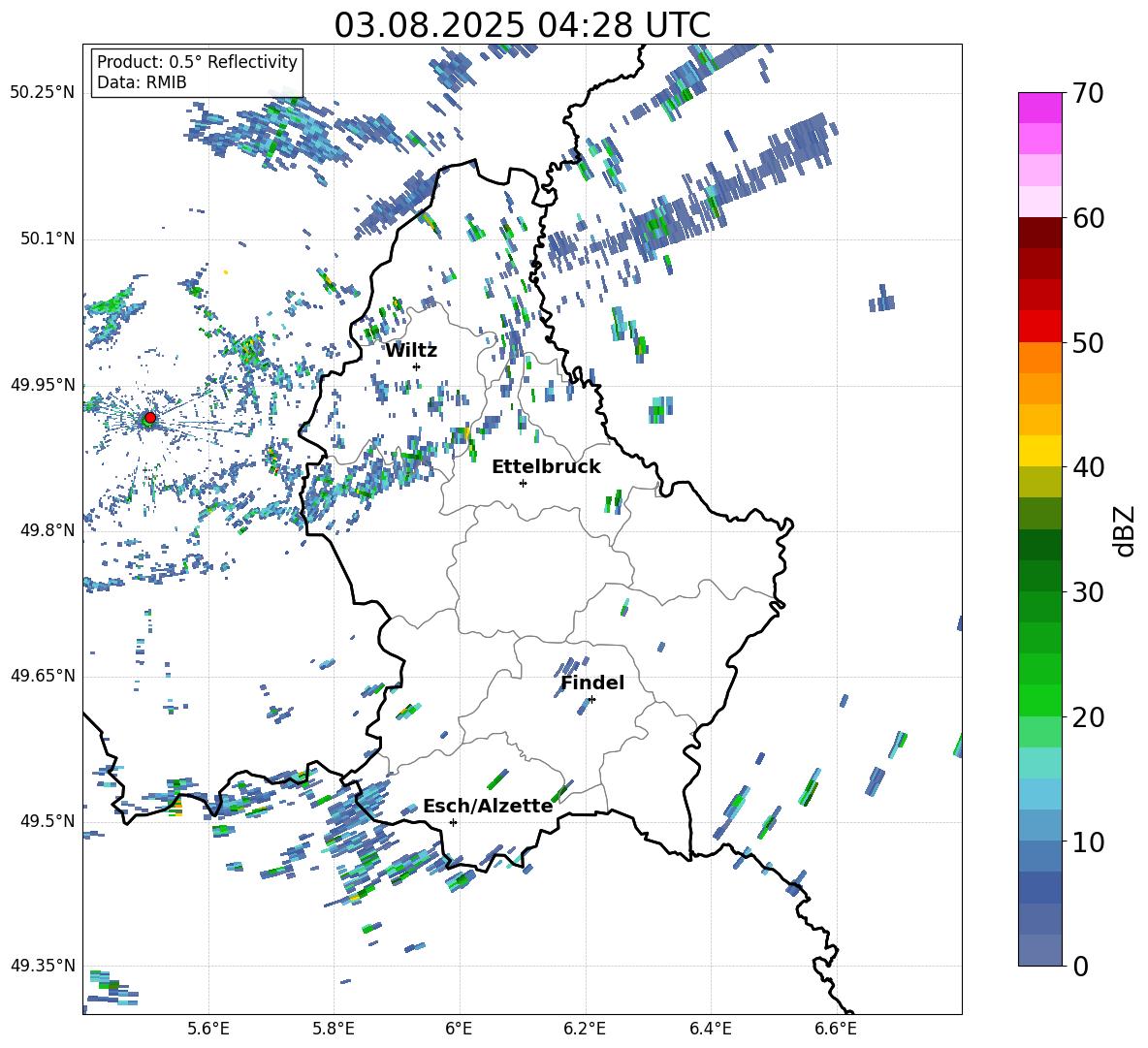Click the 49.95°N latitude label
Viewport: 1148px width, 1048px height.
click(x=43, y=385)
